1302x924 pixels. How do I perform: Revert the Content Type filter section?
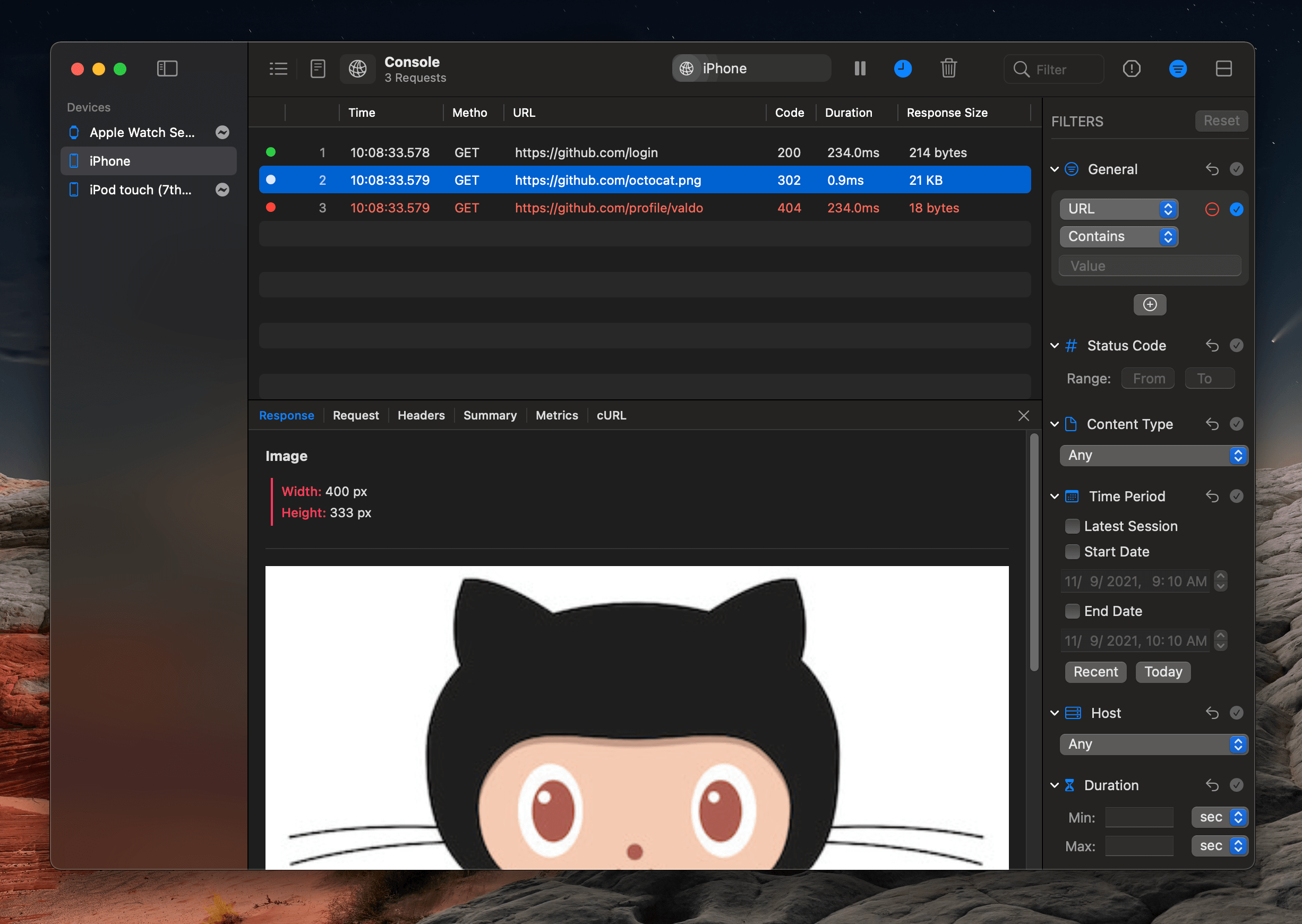1212,424
